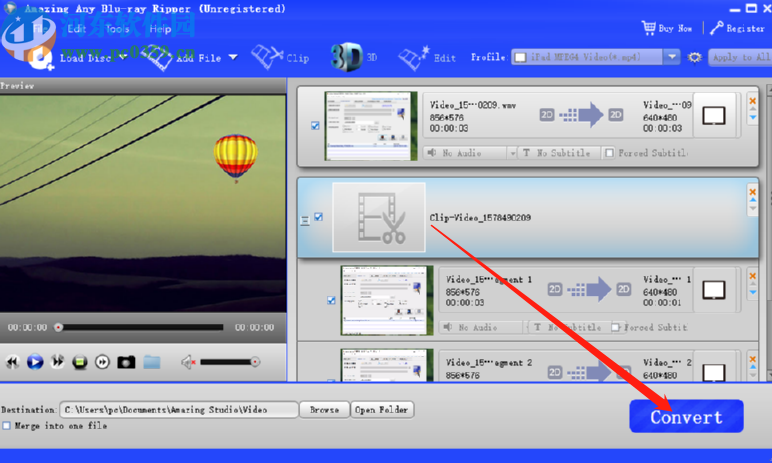Stop the preview playback
Image resolution: width=772 pixels, height=463 pixels.
80,363
